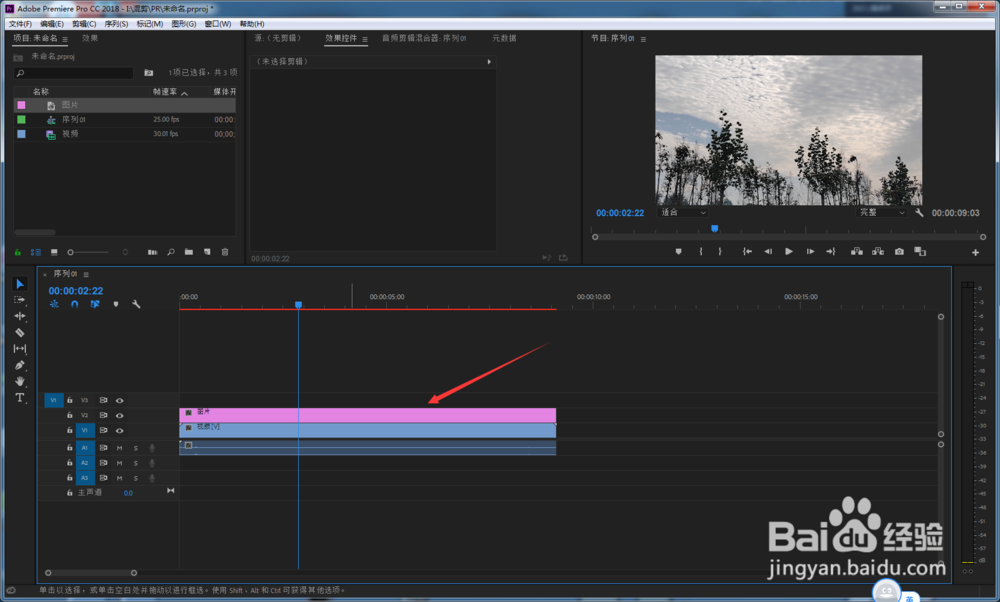Image resolution: width=1000 pixels, height=602 pixels.
Task: Open program monitor panel menu
Action: point(643,40)
